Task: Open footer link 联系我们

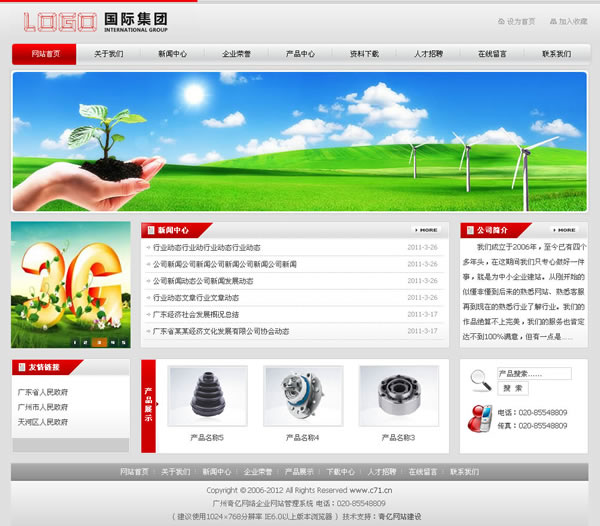Action: 464,472
